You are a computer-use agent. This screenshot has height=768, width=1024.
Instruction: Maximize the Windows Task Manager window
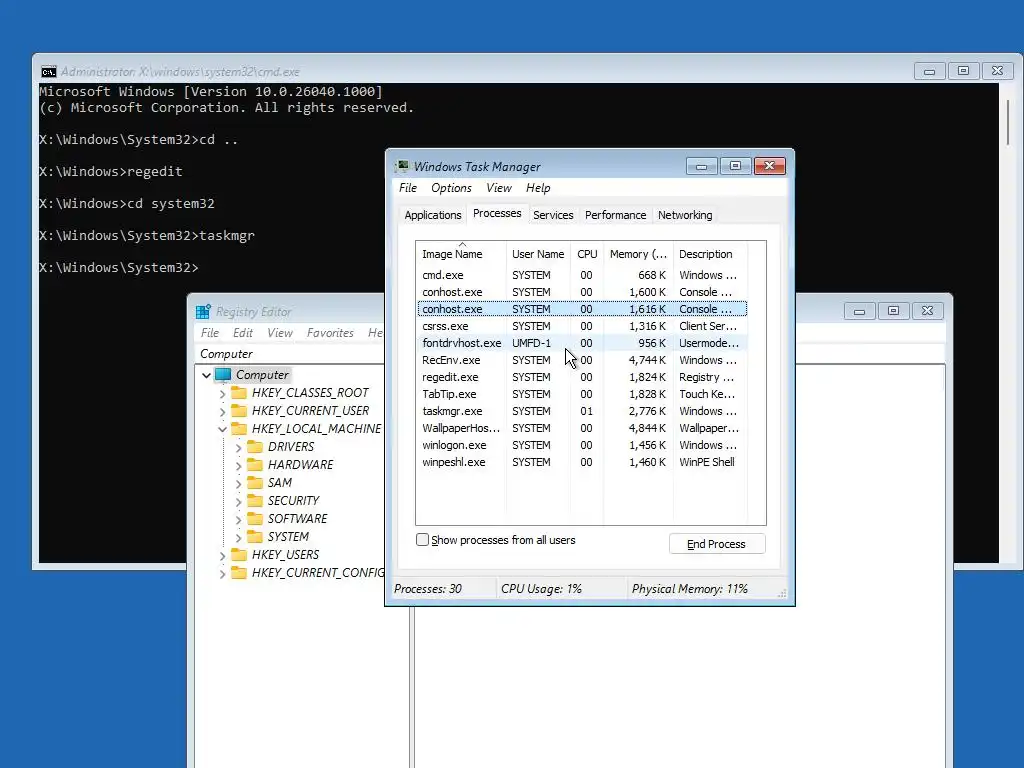[735, 166]
